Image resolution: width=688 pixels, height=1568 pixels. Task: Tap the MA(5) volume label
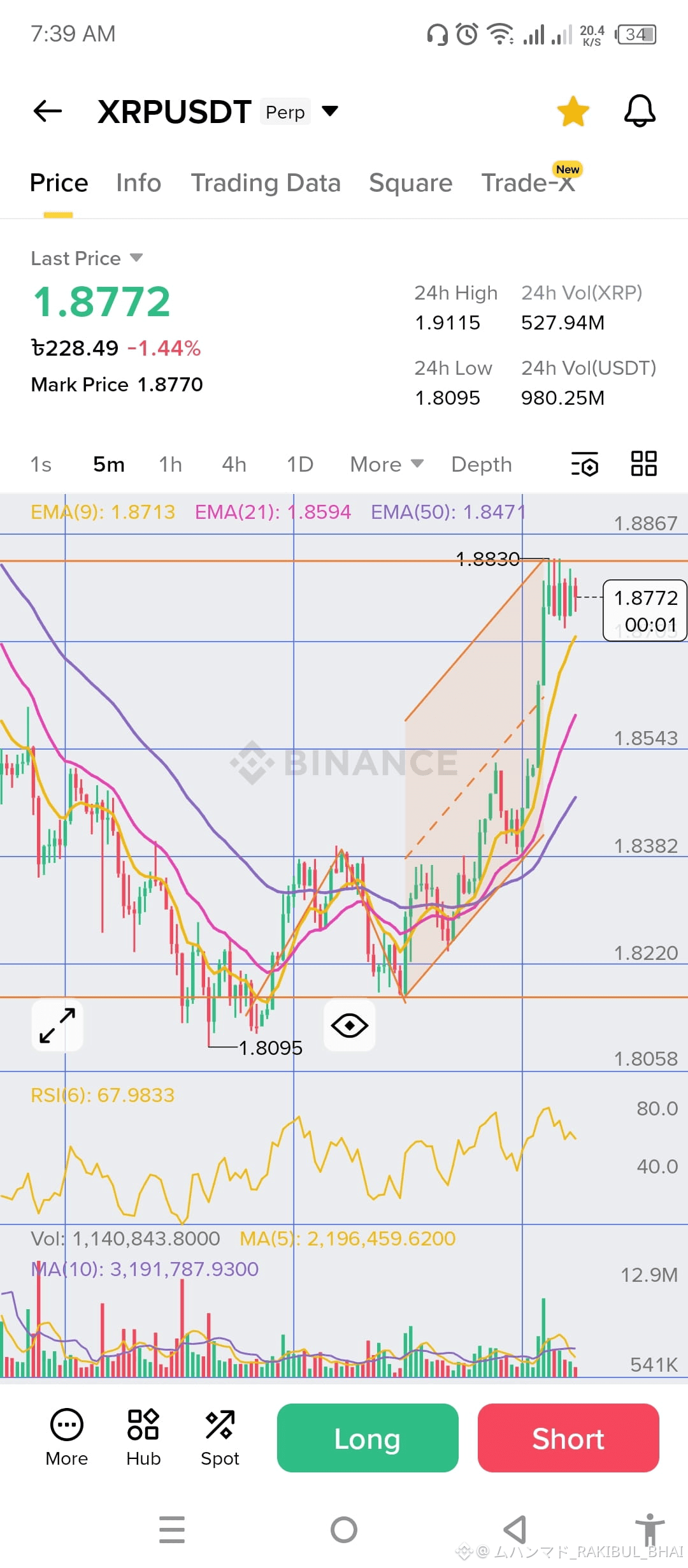348,1238
